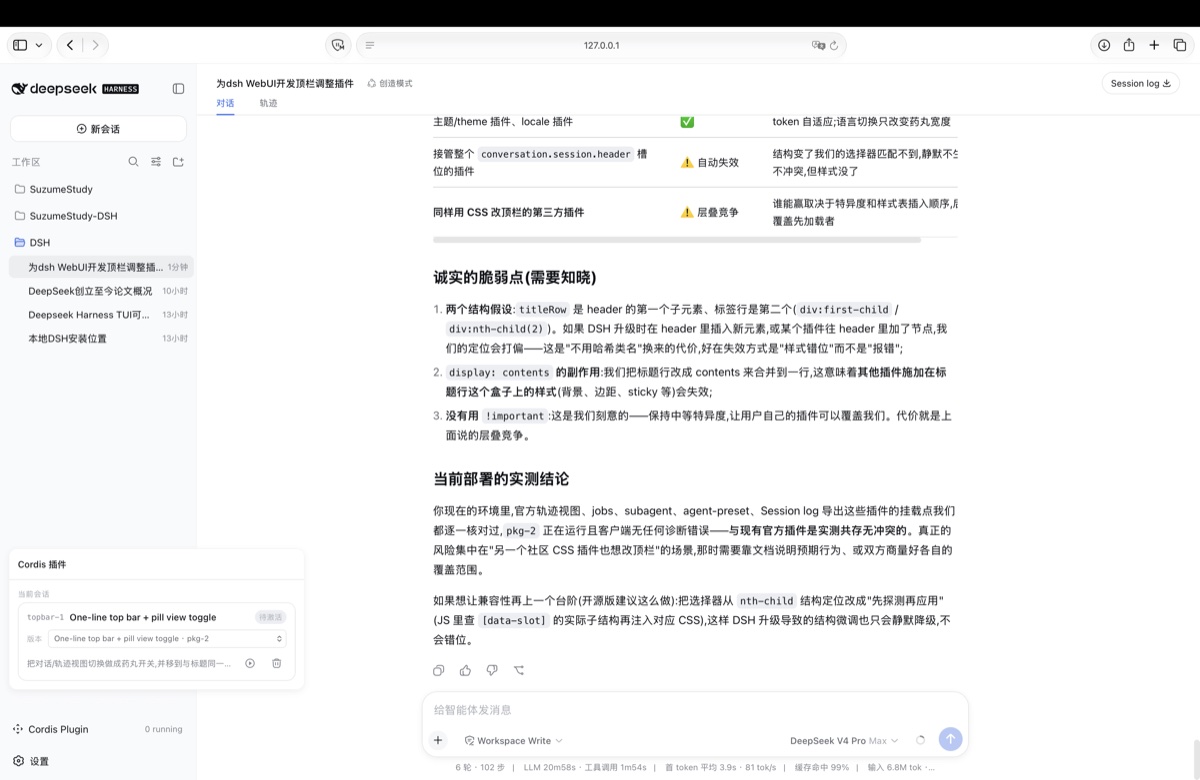
Task: Reload the 127.0.0.1 page
Action: tap(834, 45)
